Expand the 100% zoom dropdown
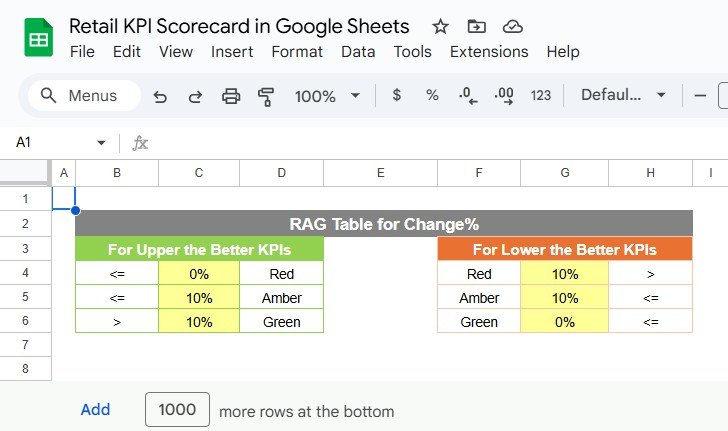Viewport: 728px width, 431px height. coord(327,96)
